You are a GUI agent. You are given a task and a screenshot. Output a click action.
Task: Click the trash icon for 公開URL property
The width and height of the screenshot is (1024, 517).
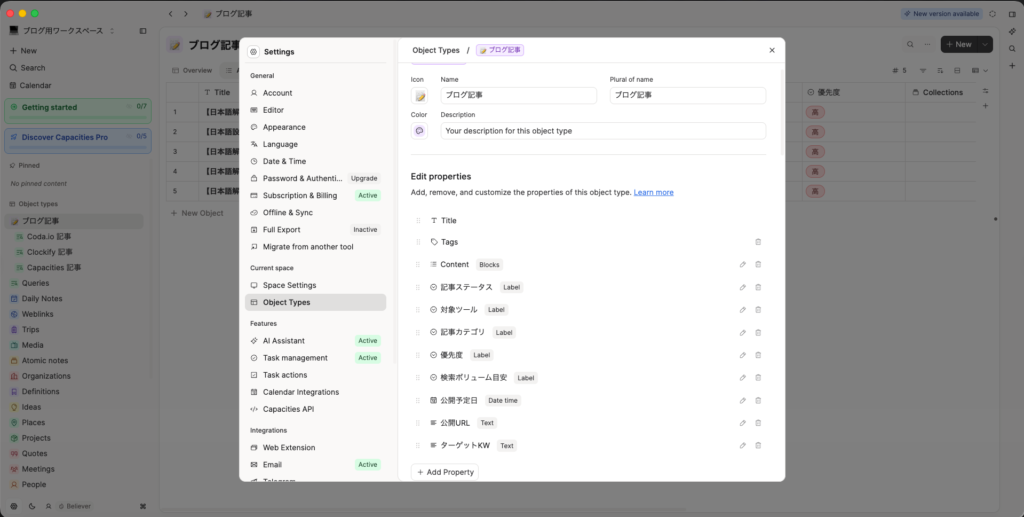pos(758,423)
